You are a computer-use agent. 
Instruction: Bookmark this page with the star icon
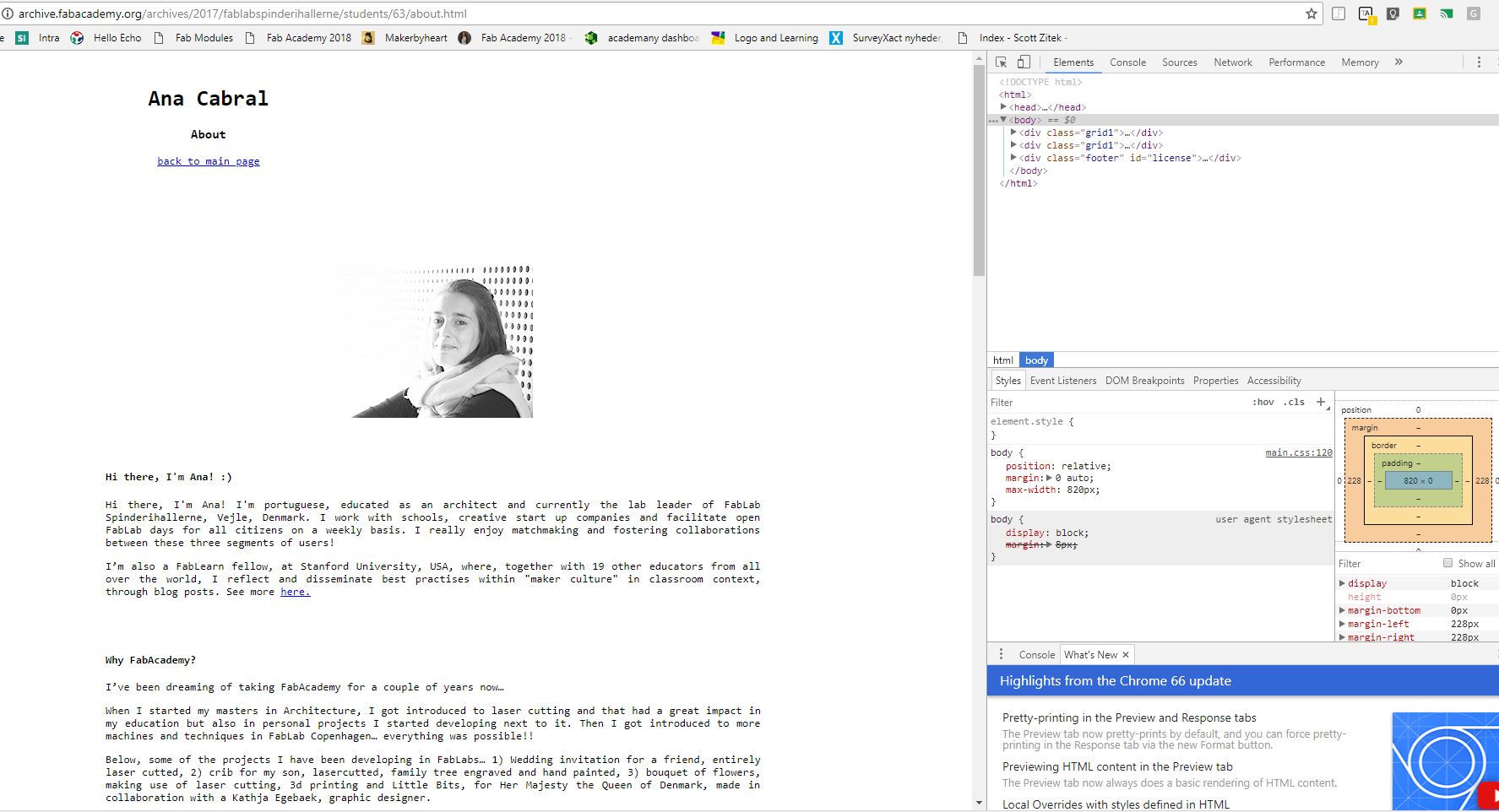pos(1312,14)
